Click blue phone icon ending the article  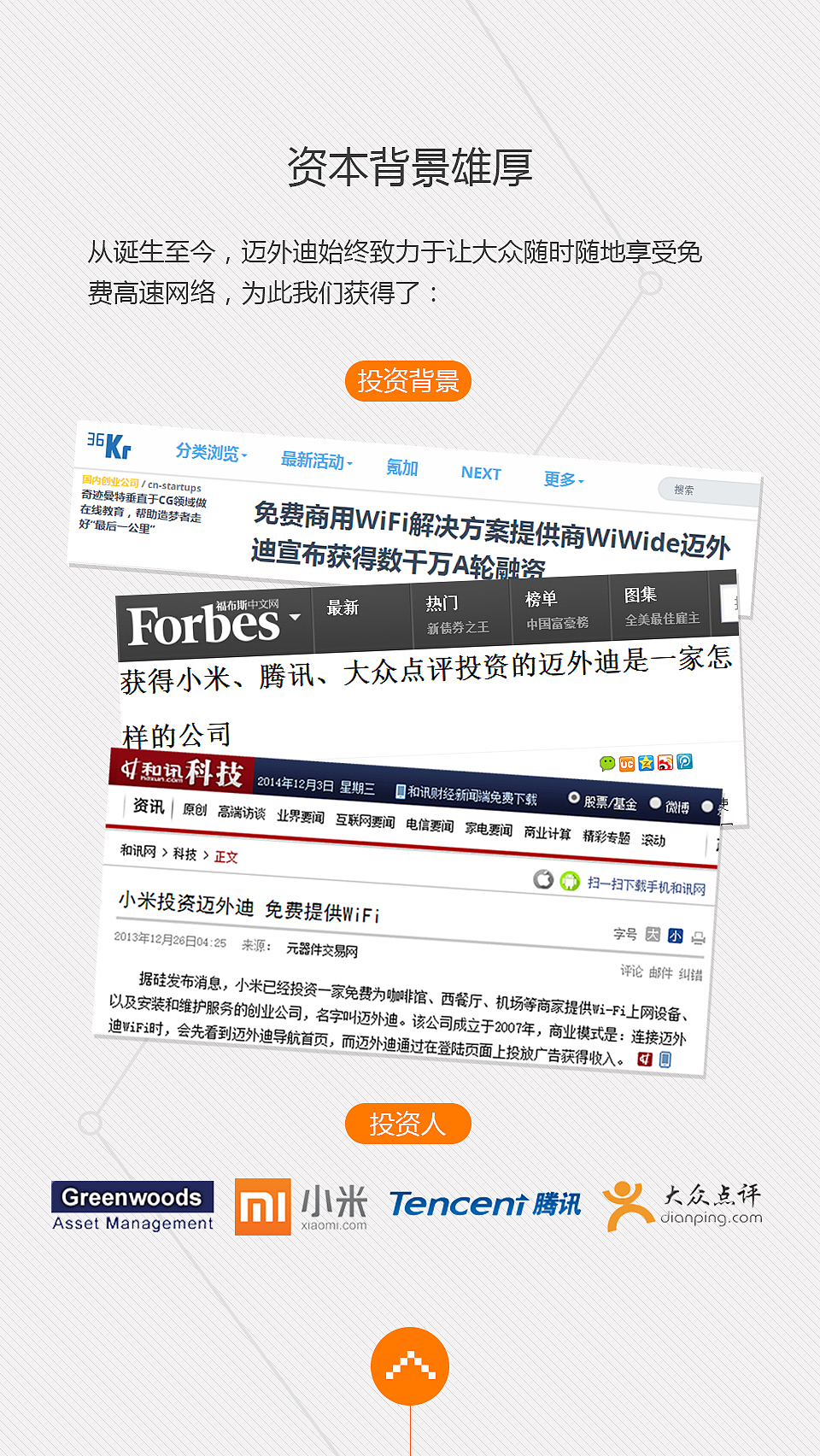[665, 1060]
